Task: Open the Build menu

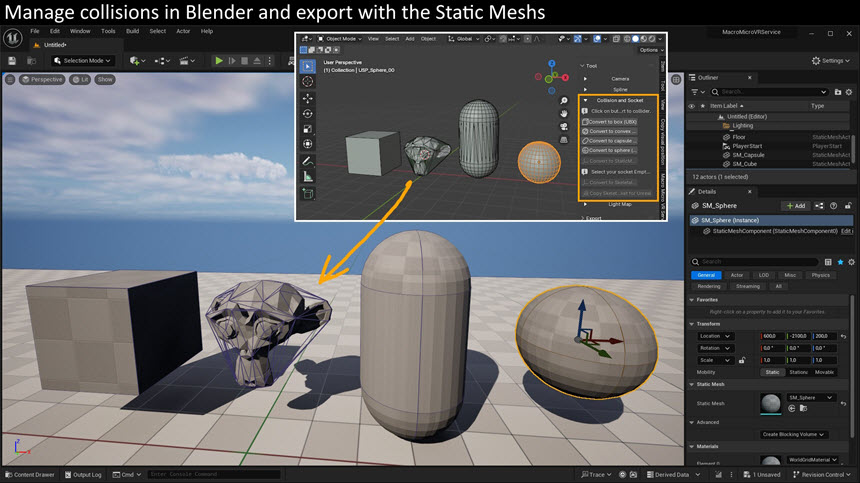Action: tap(132, 31)
